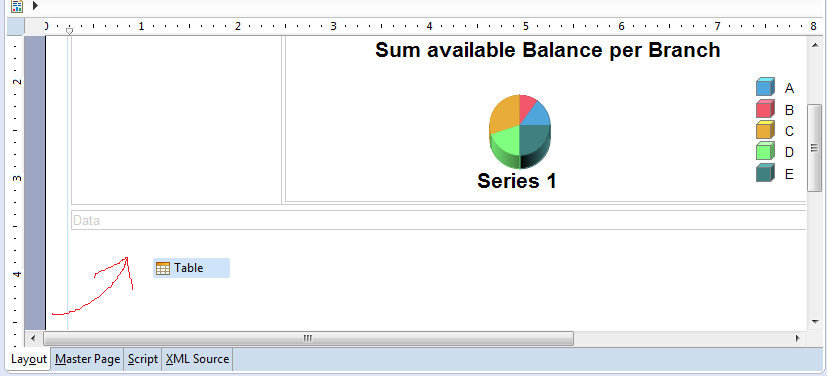Click the Data placeholder field
Screen dimensions: 827x376
pyautogui.click(x=439, y=220)
